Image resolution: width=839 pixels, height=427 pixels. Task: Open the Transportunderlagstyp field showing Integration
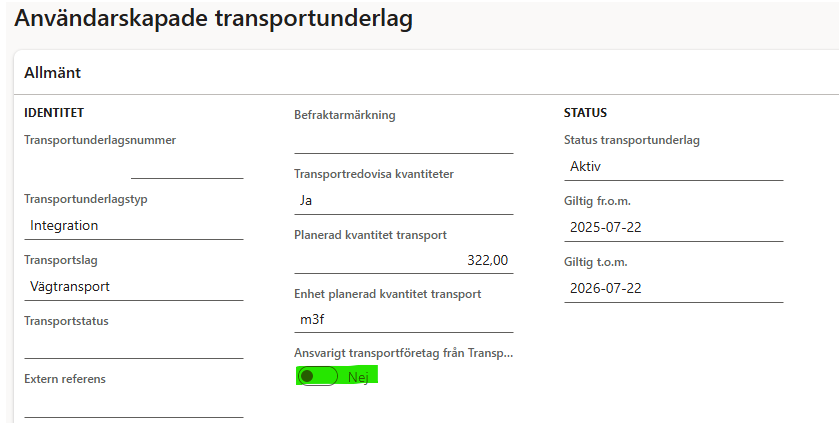pyautogui.click(x=133, y=226)
